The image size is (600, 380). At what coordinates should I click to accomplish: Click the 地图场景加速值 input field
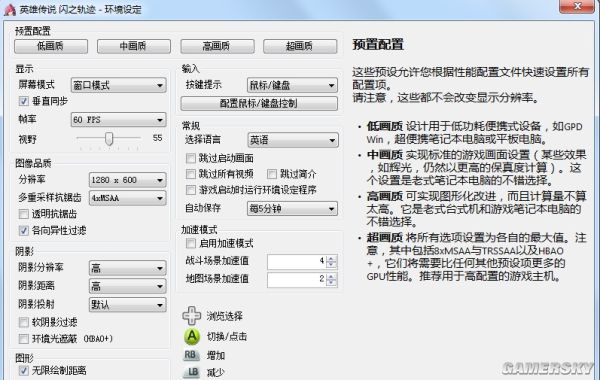click(297, 280)
